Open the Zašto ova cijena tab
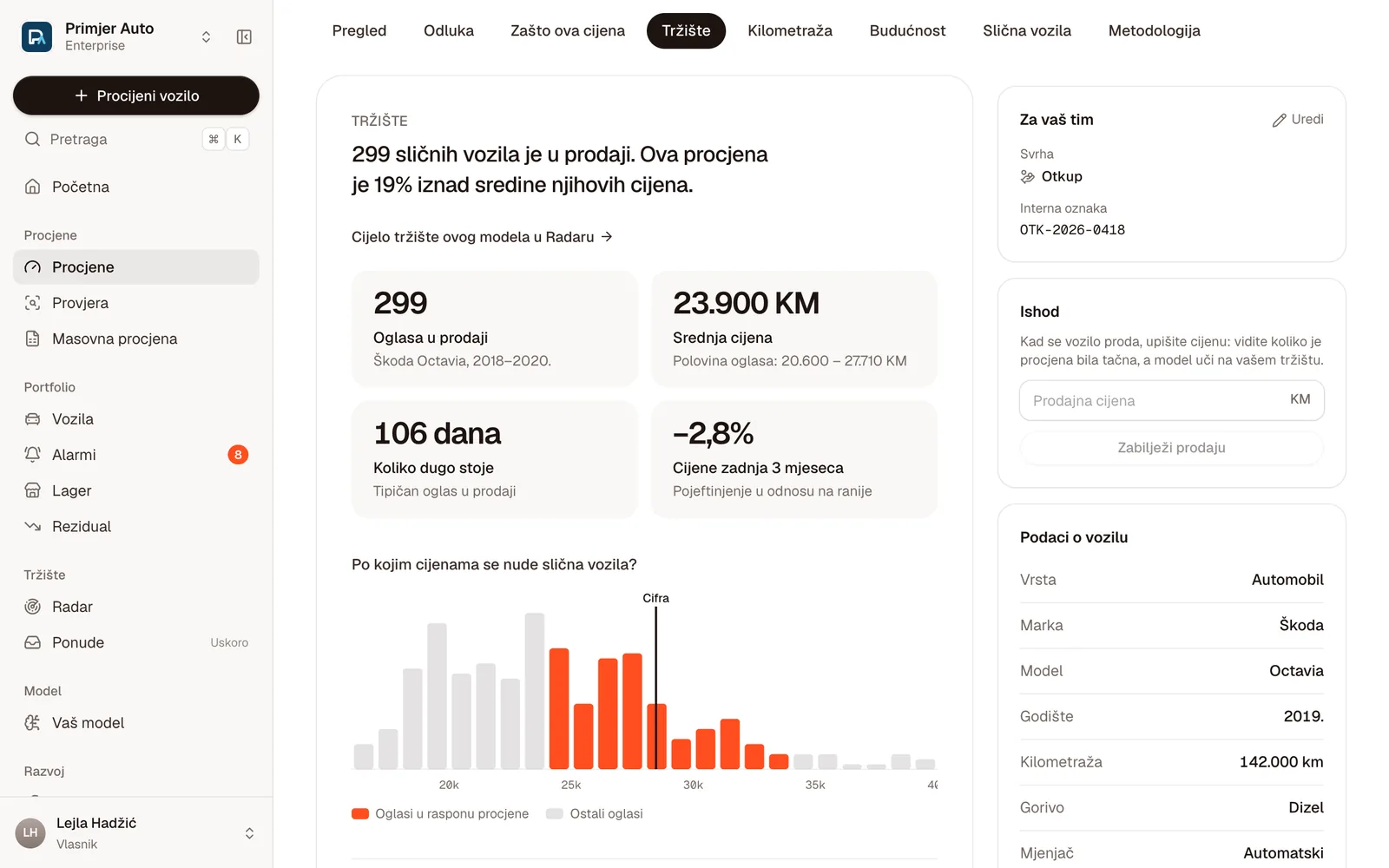The width and height of the screenshot is (1389, 868). coord(568,31)
